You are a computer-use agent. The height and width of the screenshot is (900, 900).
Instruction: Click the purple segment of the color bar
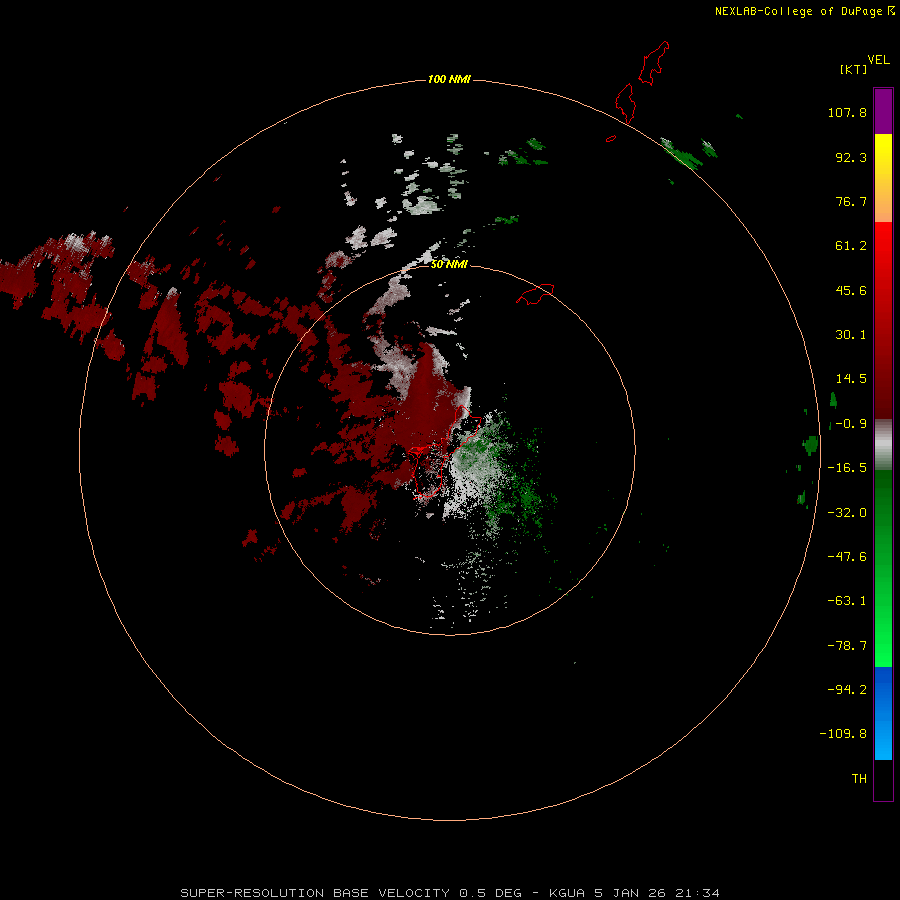883,111
